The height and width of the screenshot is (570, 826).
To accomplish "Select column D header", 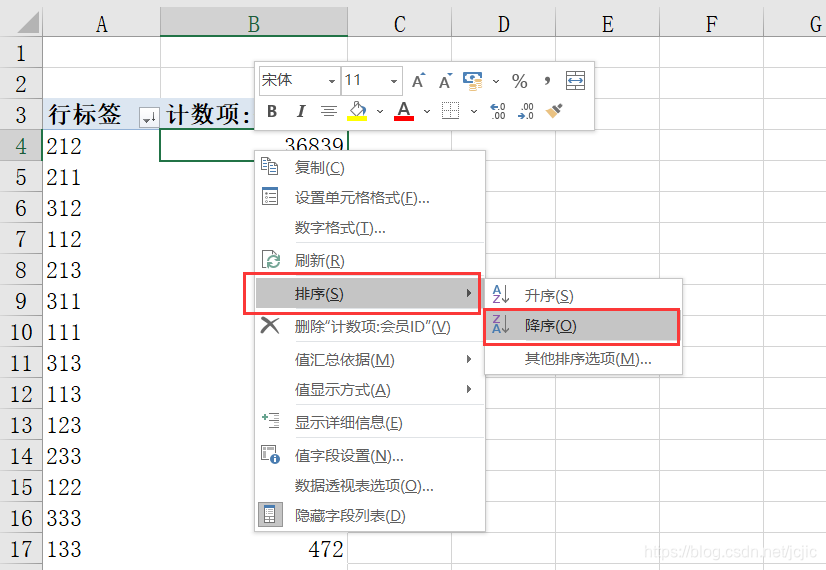I will click(x=504, y=23).
